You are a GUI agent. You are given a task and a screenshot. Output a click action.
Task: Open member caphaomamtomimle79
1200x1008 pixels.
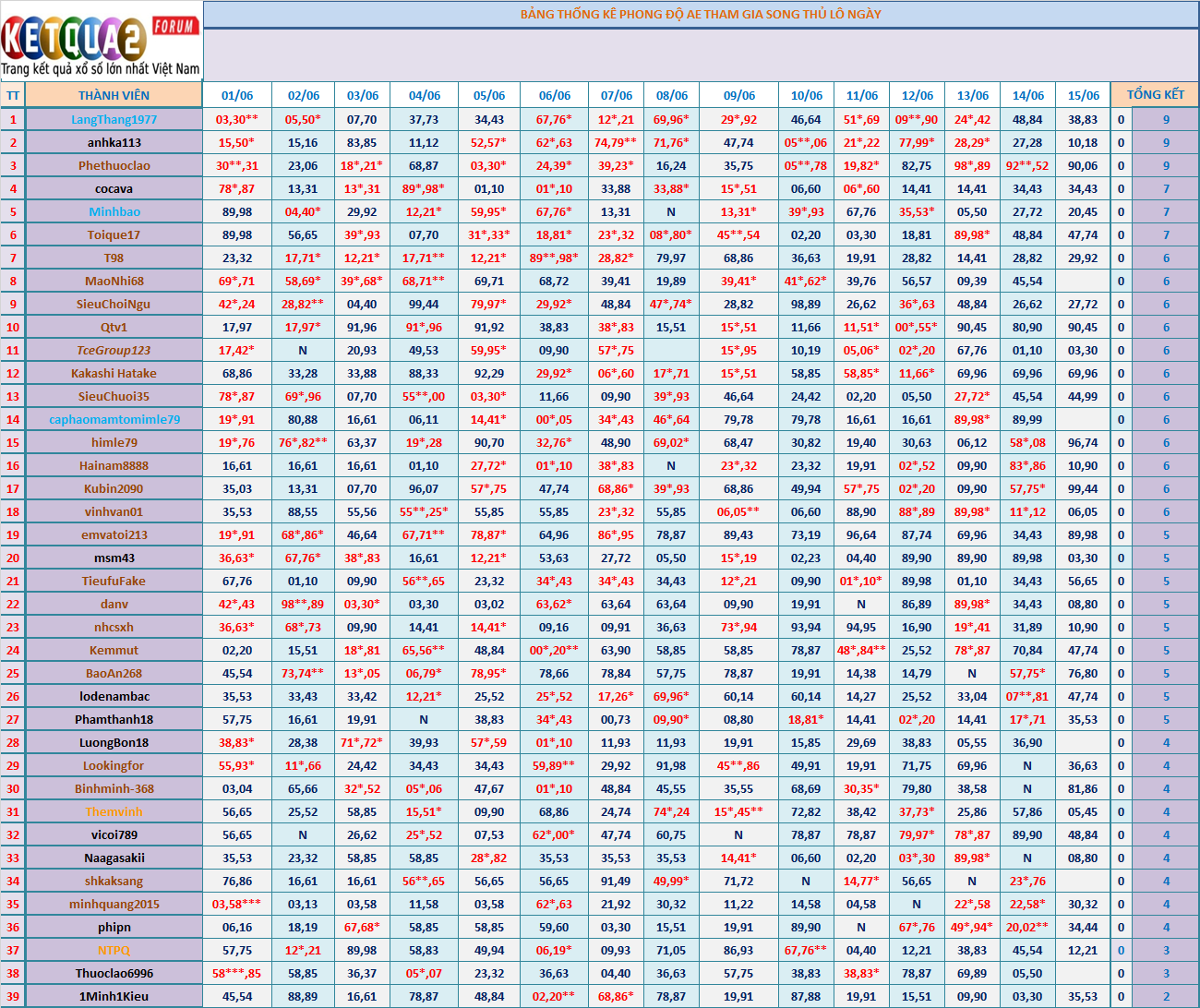(x=114, y=419)
